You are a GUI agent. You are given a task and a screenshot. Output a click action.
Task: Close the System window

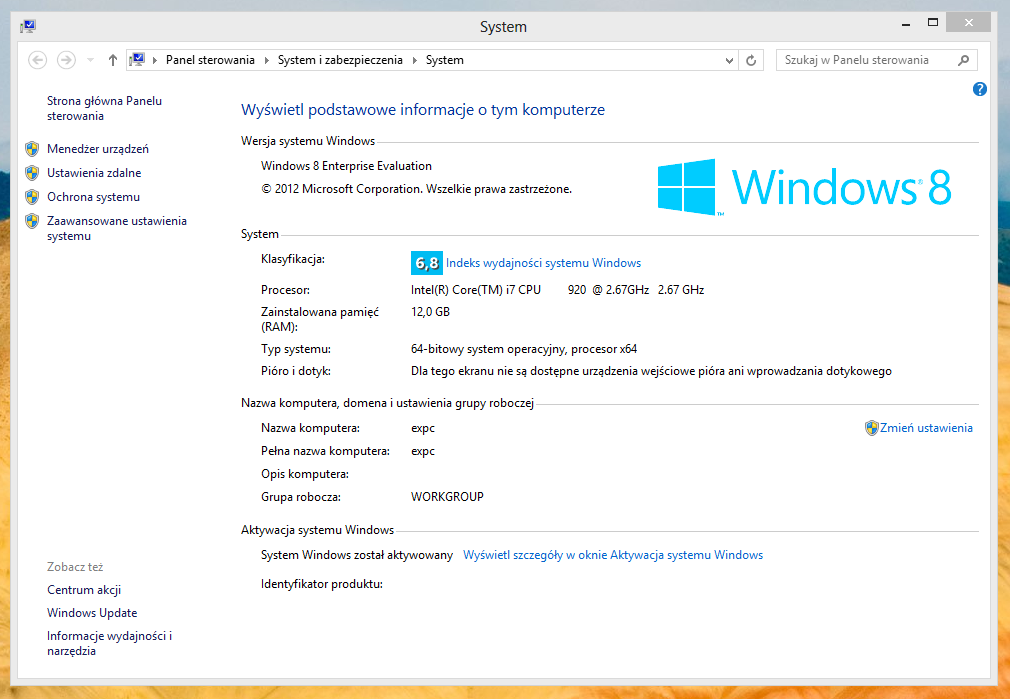click(968, 23)
